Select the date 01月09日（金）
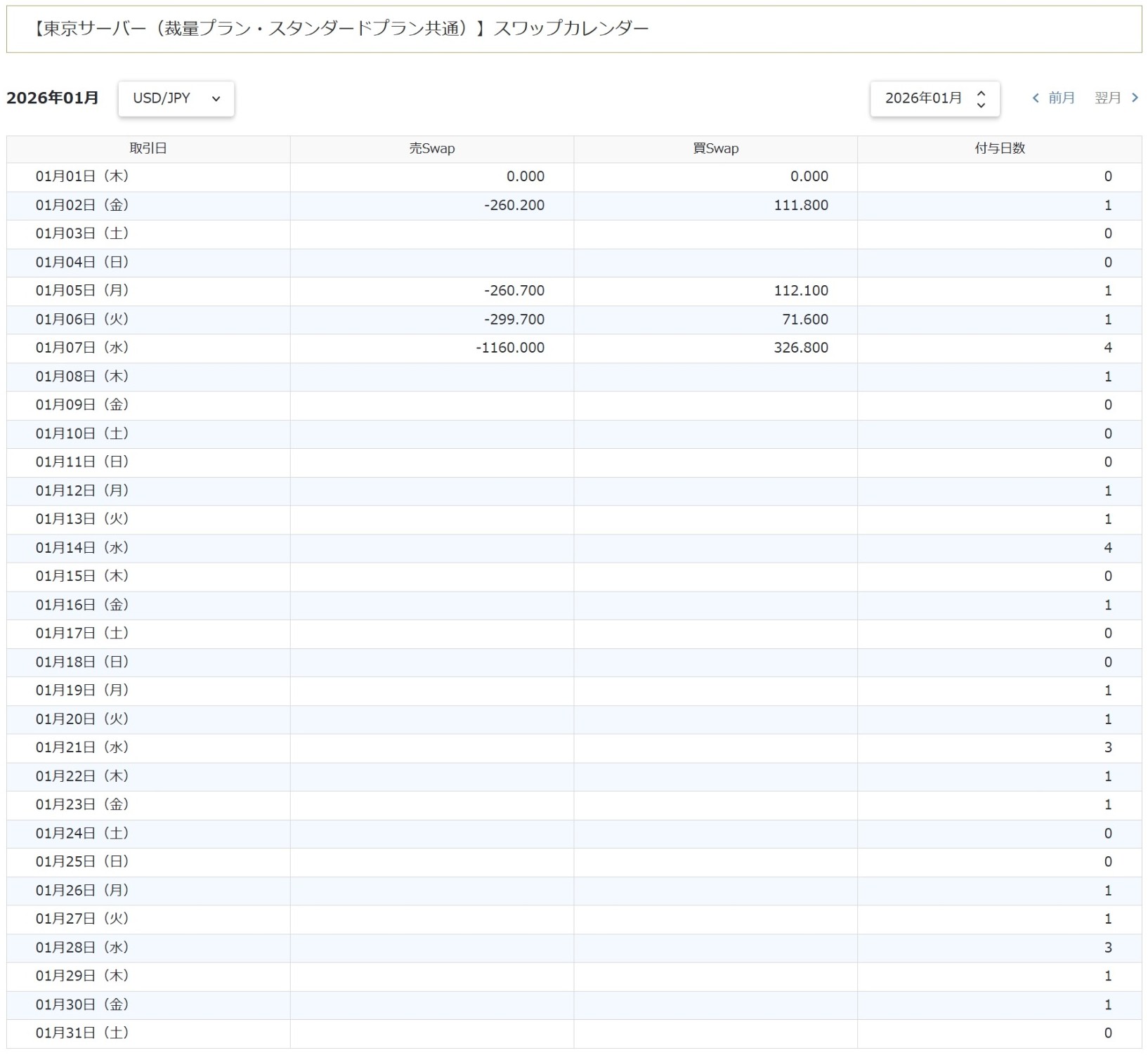The width and height of the screenshot is (1148, 1055). pos(82,405)
